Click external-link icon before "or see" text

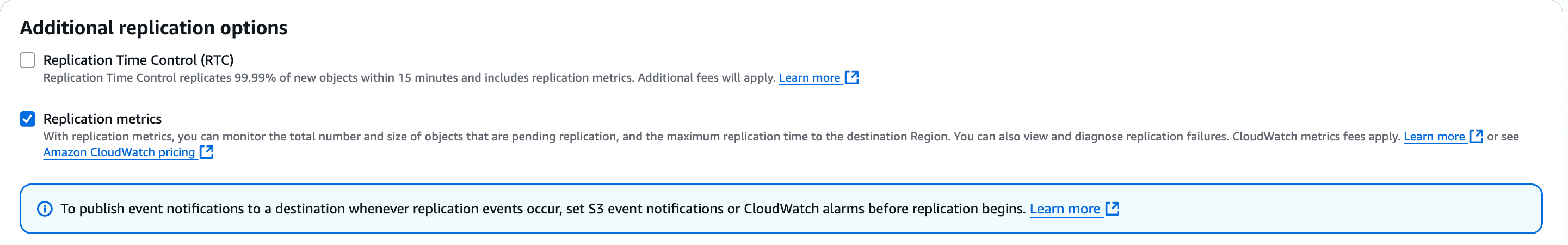(1476, 136)
